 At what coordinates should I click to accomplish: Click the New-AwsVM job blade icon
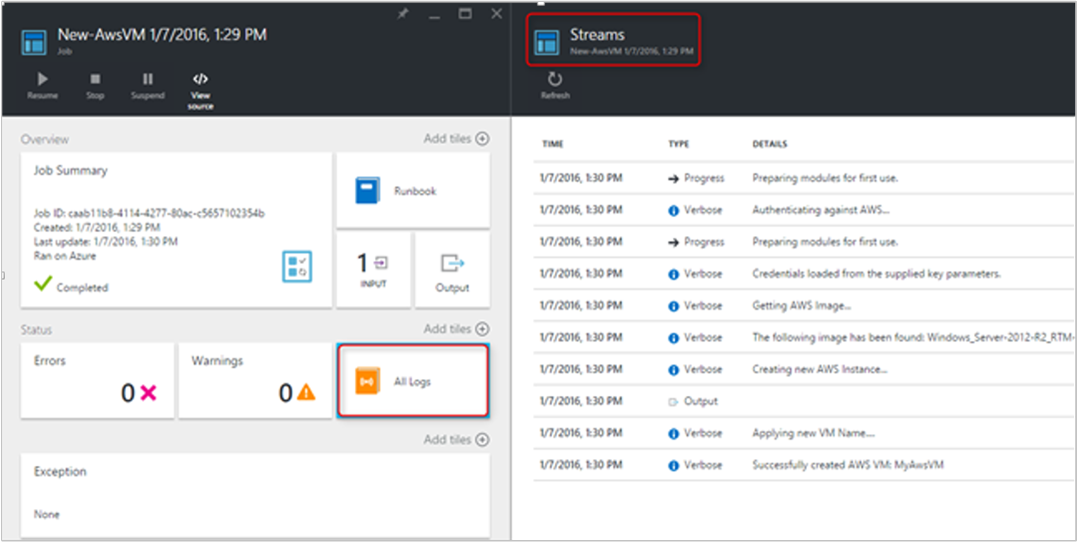coord(33,42)
